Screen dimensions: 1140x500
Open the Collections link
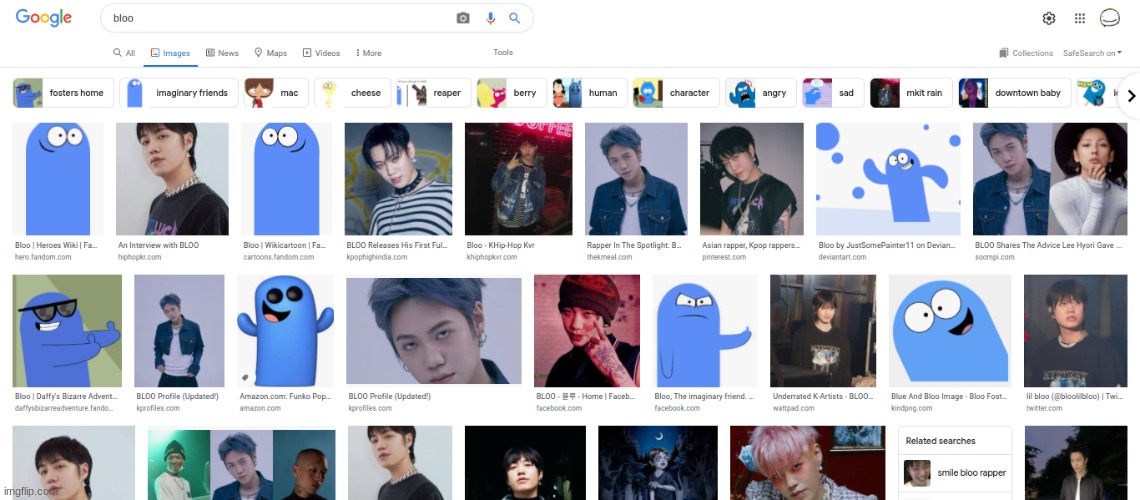1026,53
